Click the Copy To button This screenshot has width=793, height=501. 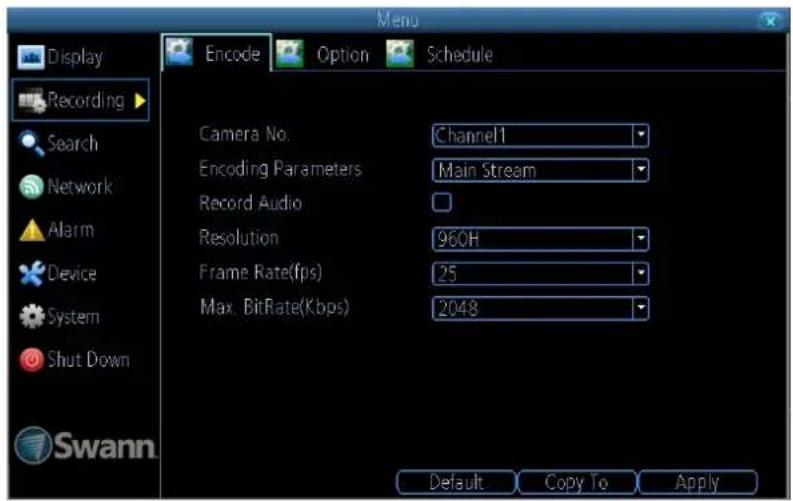[x=577, y=482]
